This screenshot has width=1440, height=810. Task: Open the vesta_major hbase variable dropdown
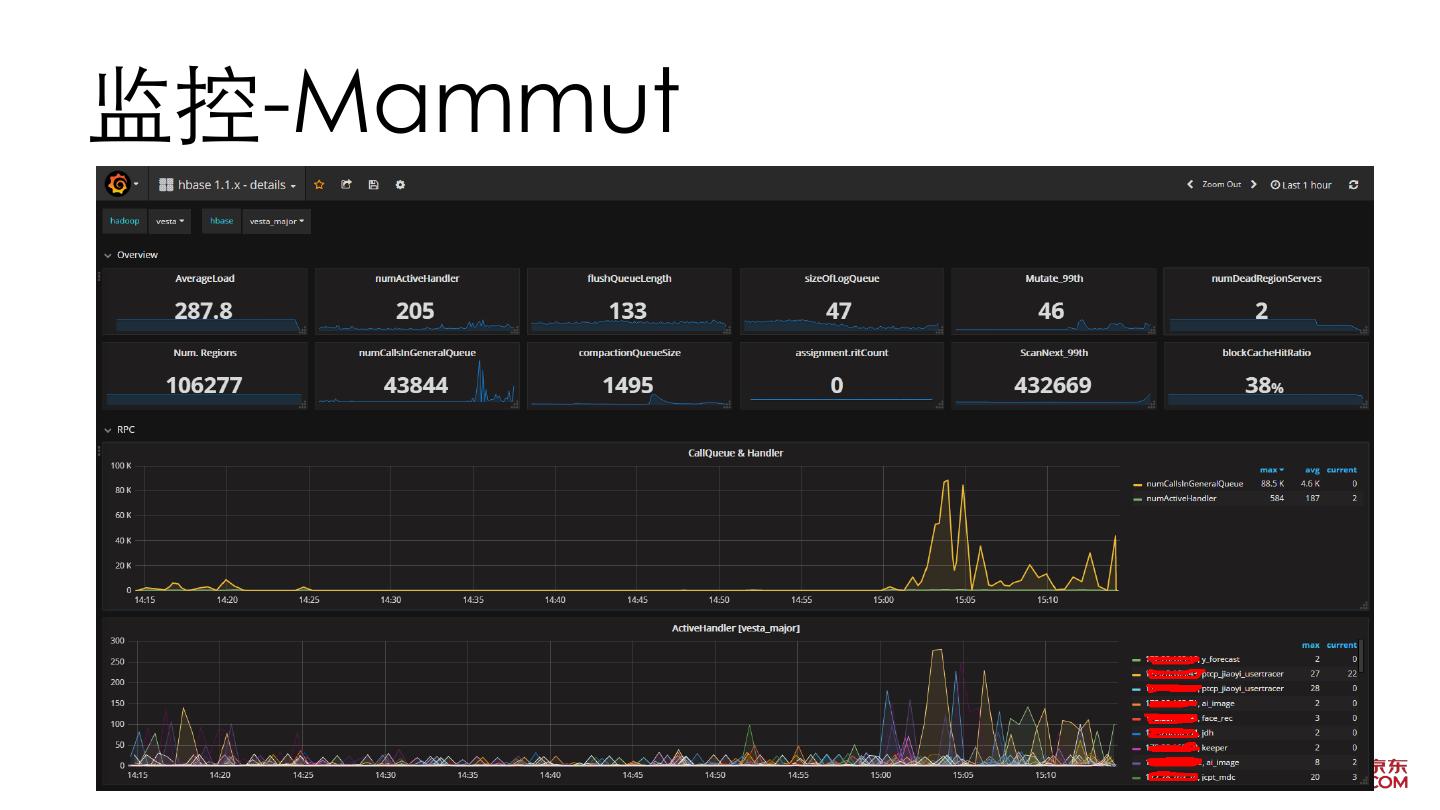point(276,221)
